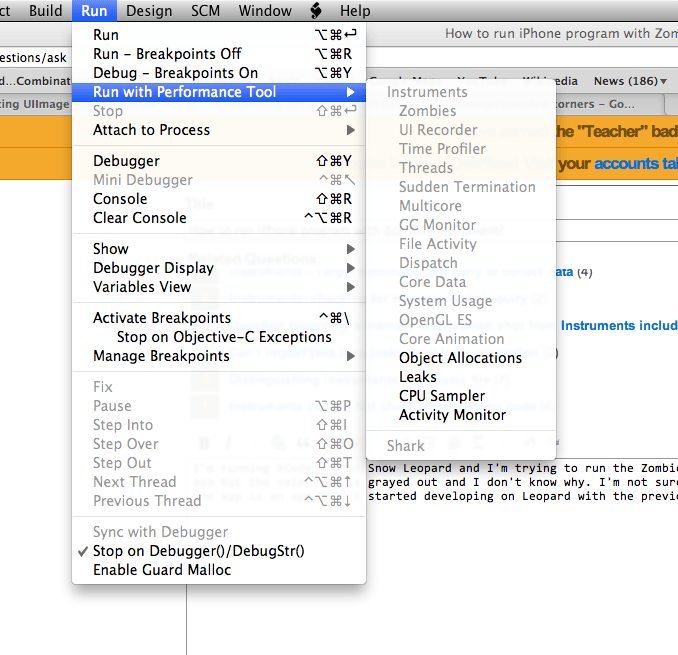This screenshot has width=678, height=655.
Task: Open the Build menu
Action: click(45, 10)
